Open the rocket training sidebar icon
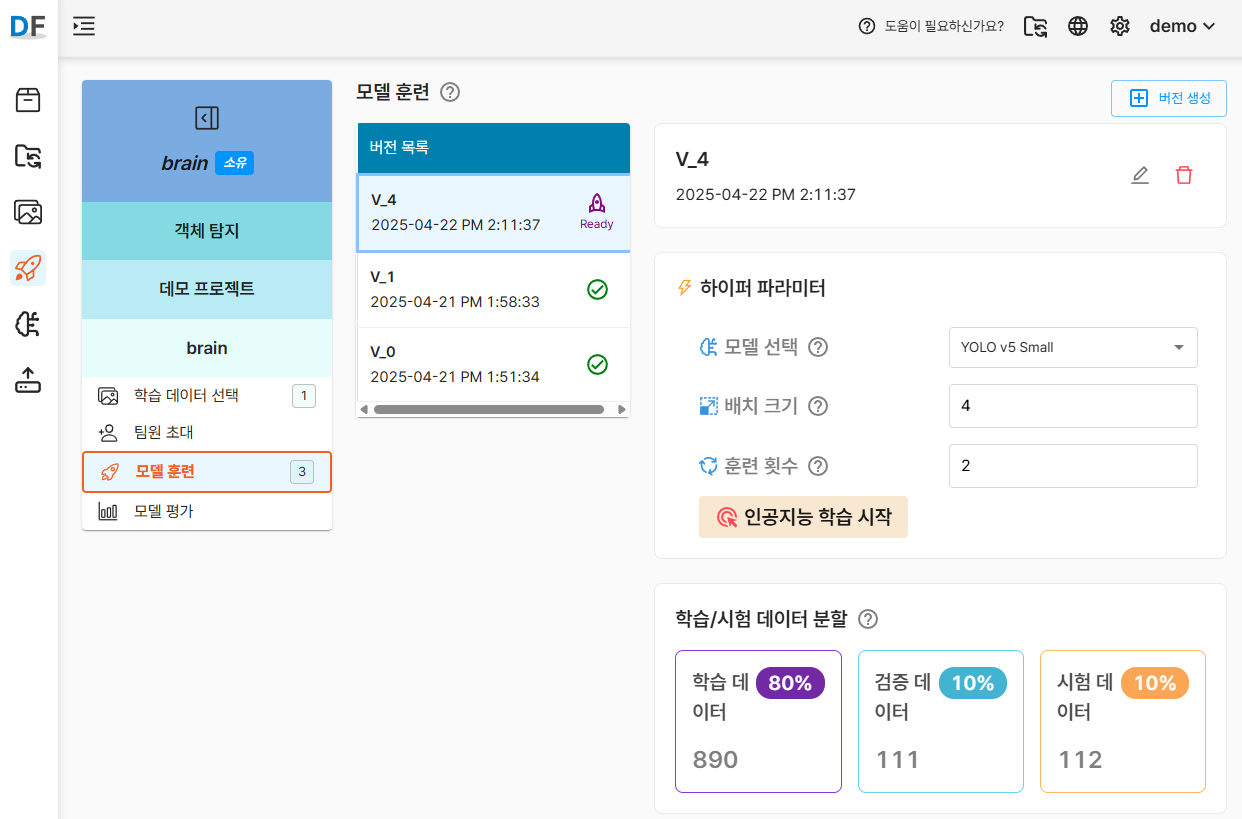 pyautogui.click(x=28, y=268)
